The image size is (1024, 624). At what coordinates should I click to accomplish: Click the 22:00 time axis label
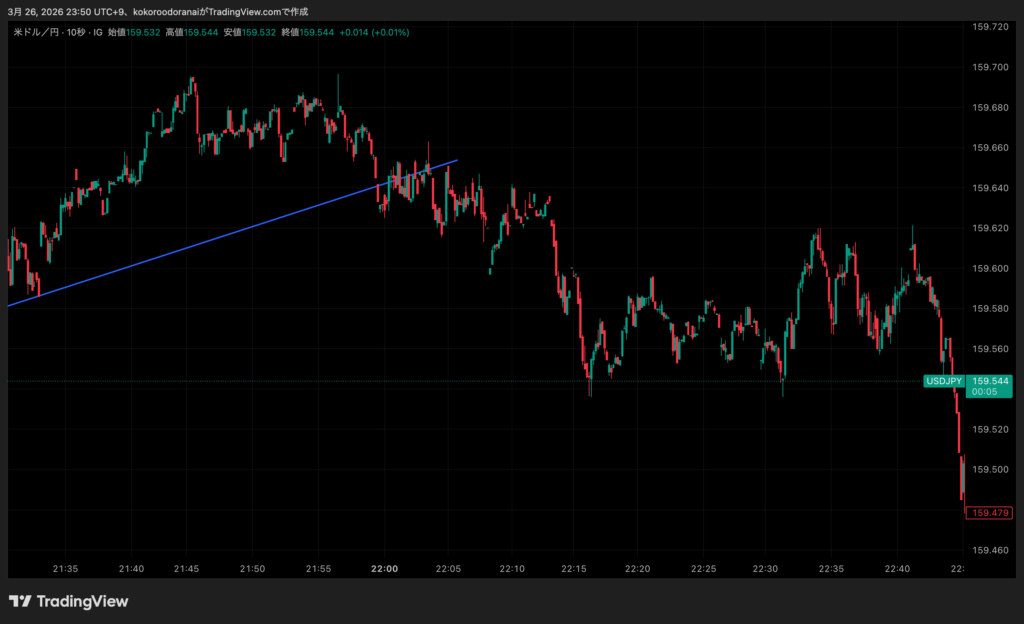pyautogui.click(x=384, y=569)
